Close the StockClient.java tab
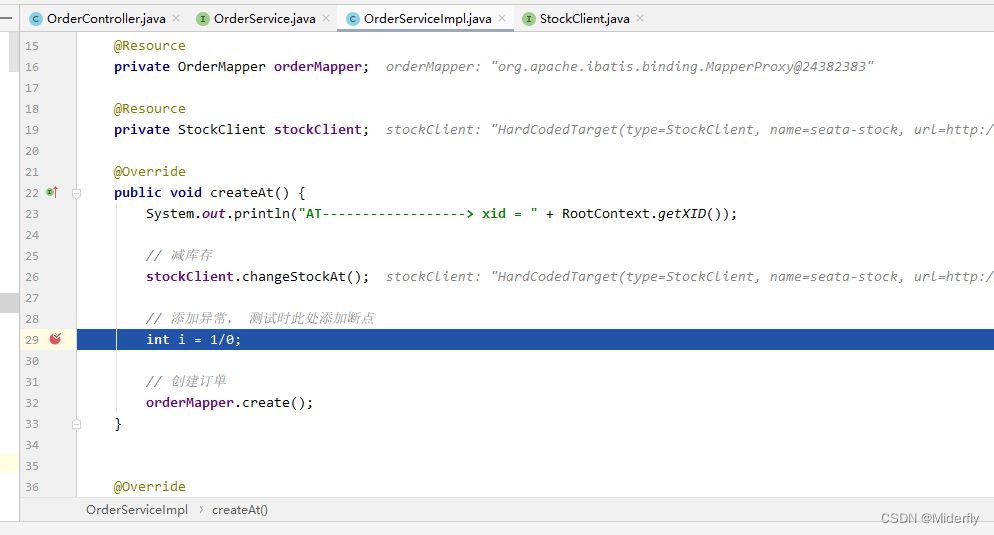The image size is (994, 535). (x=640, y=18)
